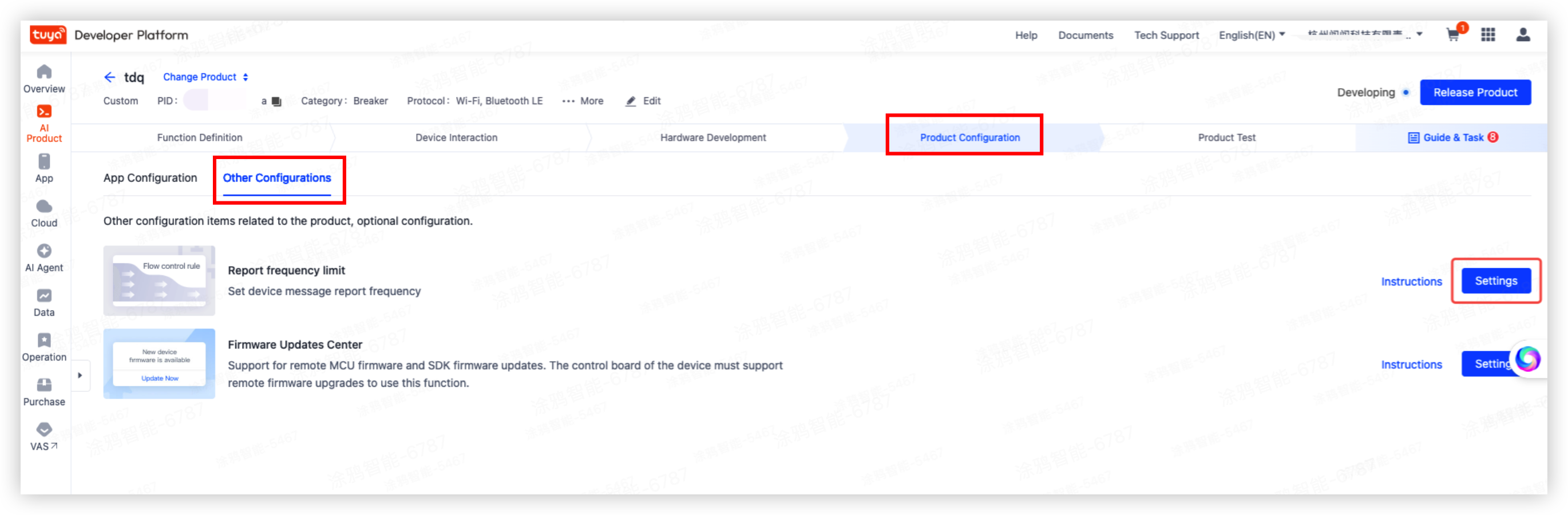Viewport: 1568px width, 515px height.
Task: Open the Help link
Action: (1025, 35)
